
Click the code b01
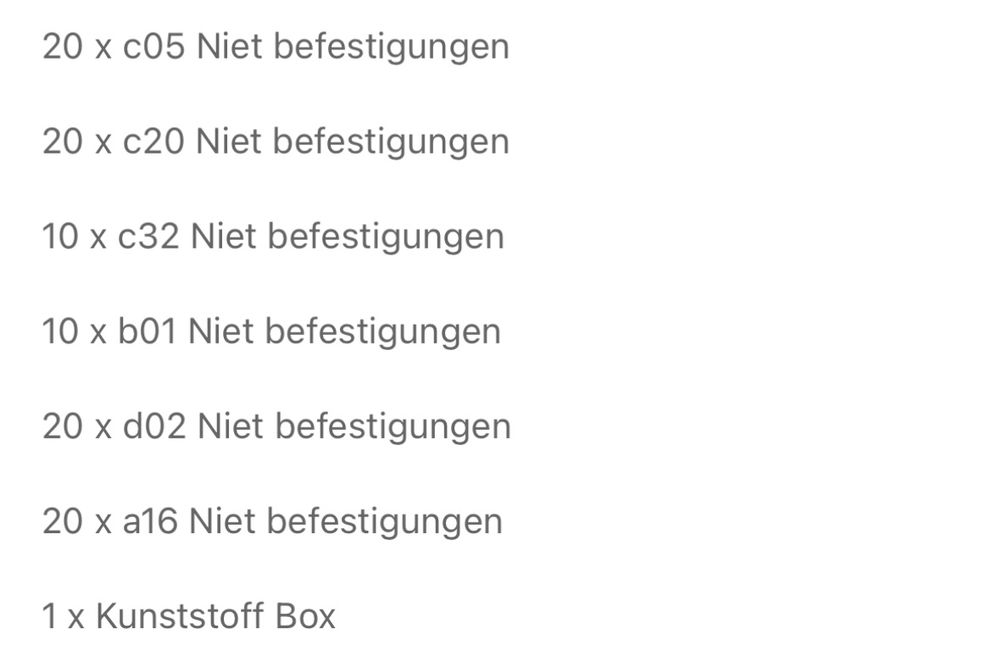pyautogui.click(x=147, y=332)
